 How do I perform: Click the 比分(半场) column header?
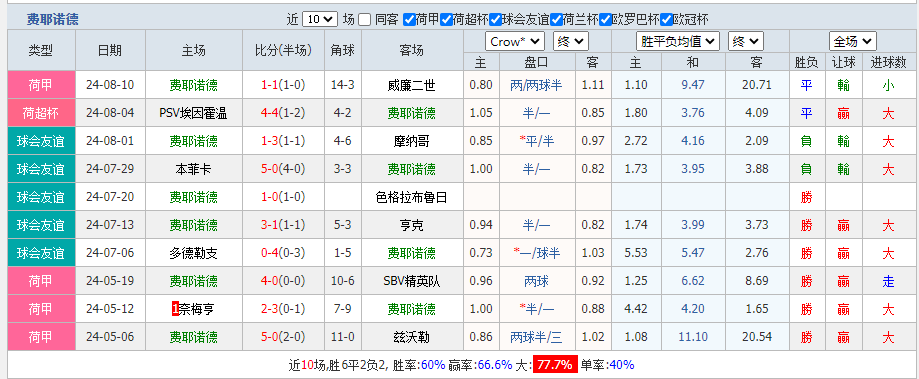pyautogui.click(x=284, y=50)
